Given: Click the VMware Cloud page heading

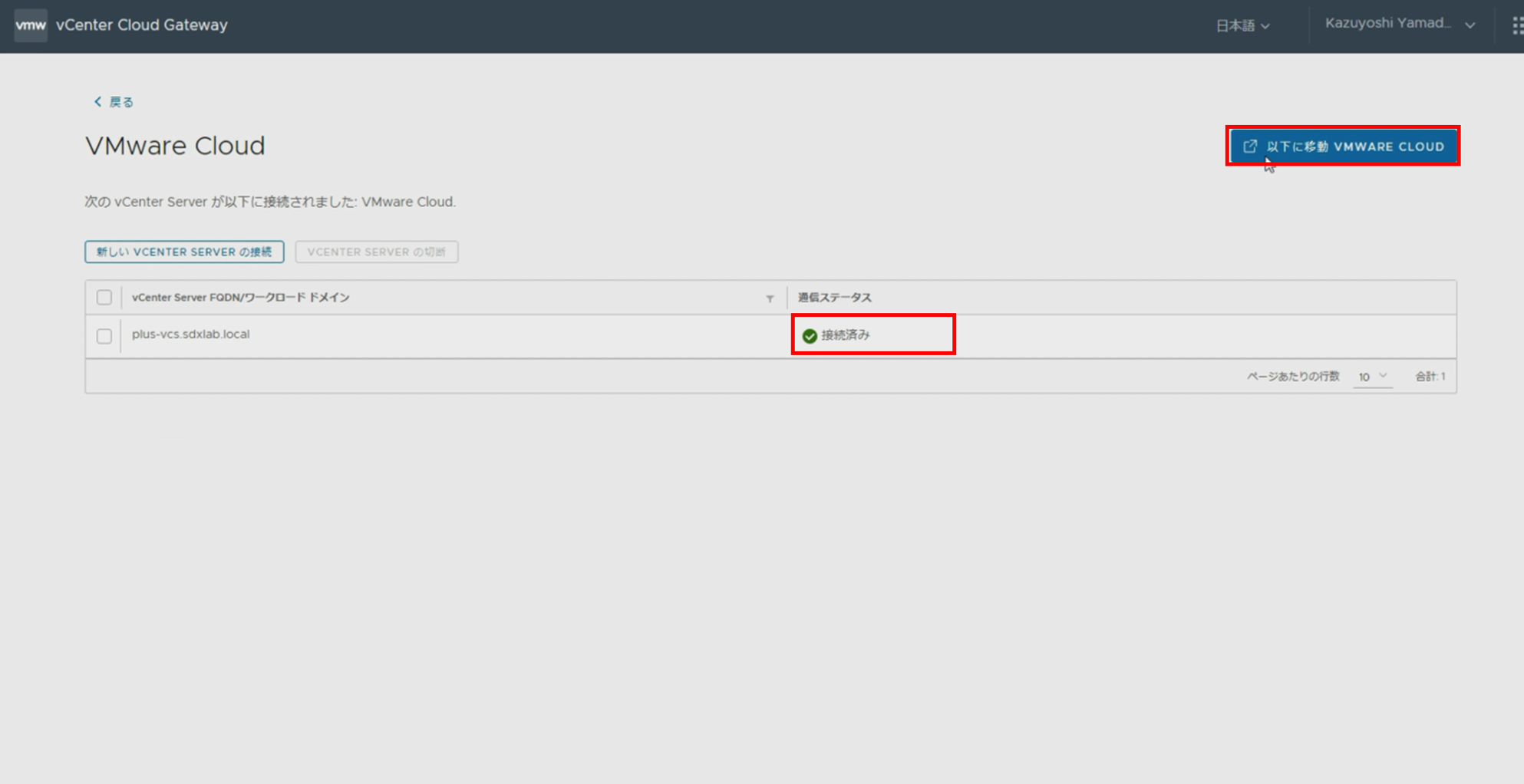Looking at the screenshot, I should point(175,146).
